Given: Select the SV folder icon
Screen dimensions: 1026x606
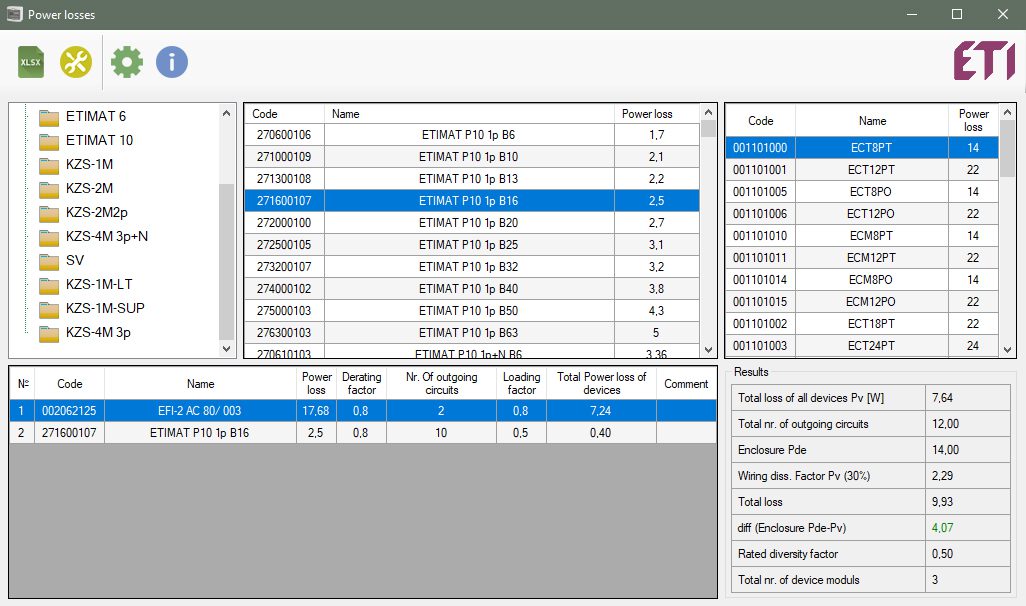Looking at the screenshot, I should 49,261.
